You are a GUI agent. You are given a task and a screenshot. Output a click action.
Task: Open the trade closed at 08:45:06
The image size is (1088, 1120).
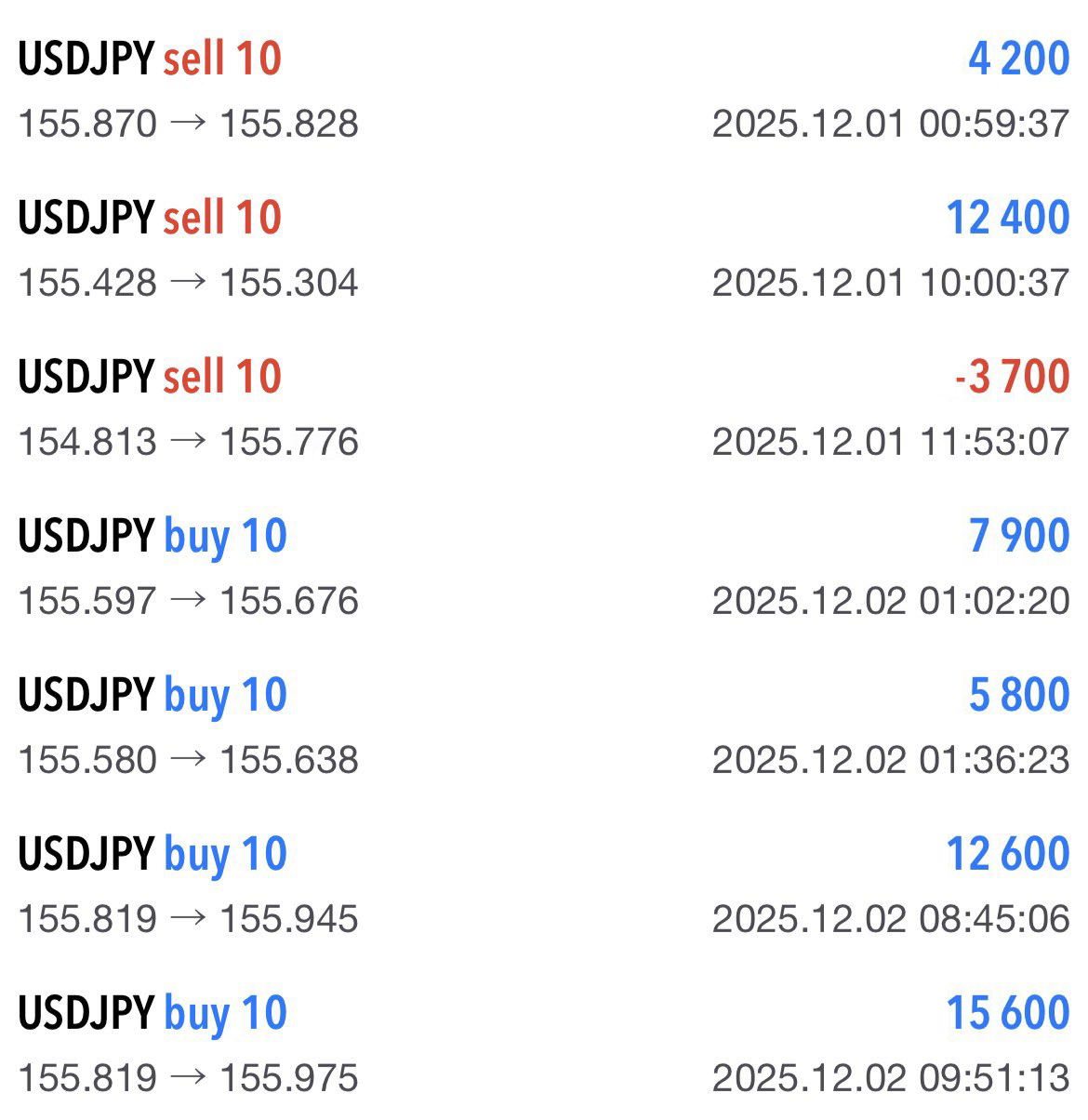point(890,919)
